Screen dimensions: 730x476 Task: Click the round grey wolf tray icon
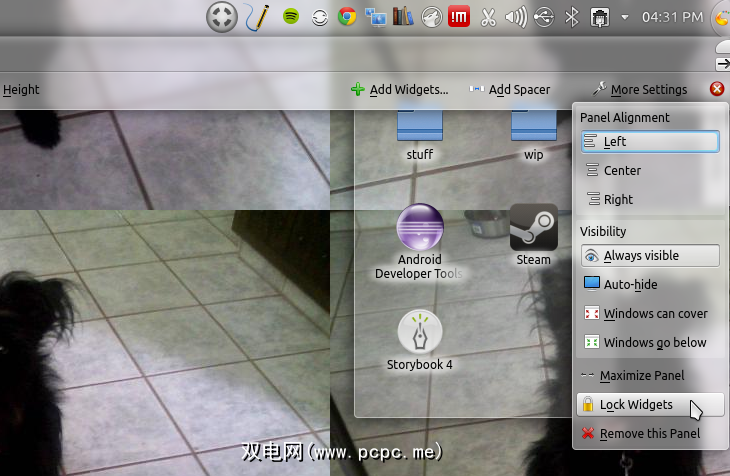(432, 18)
